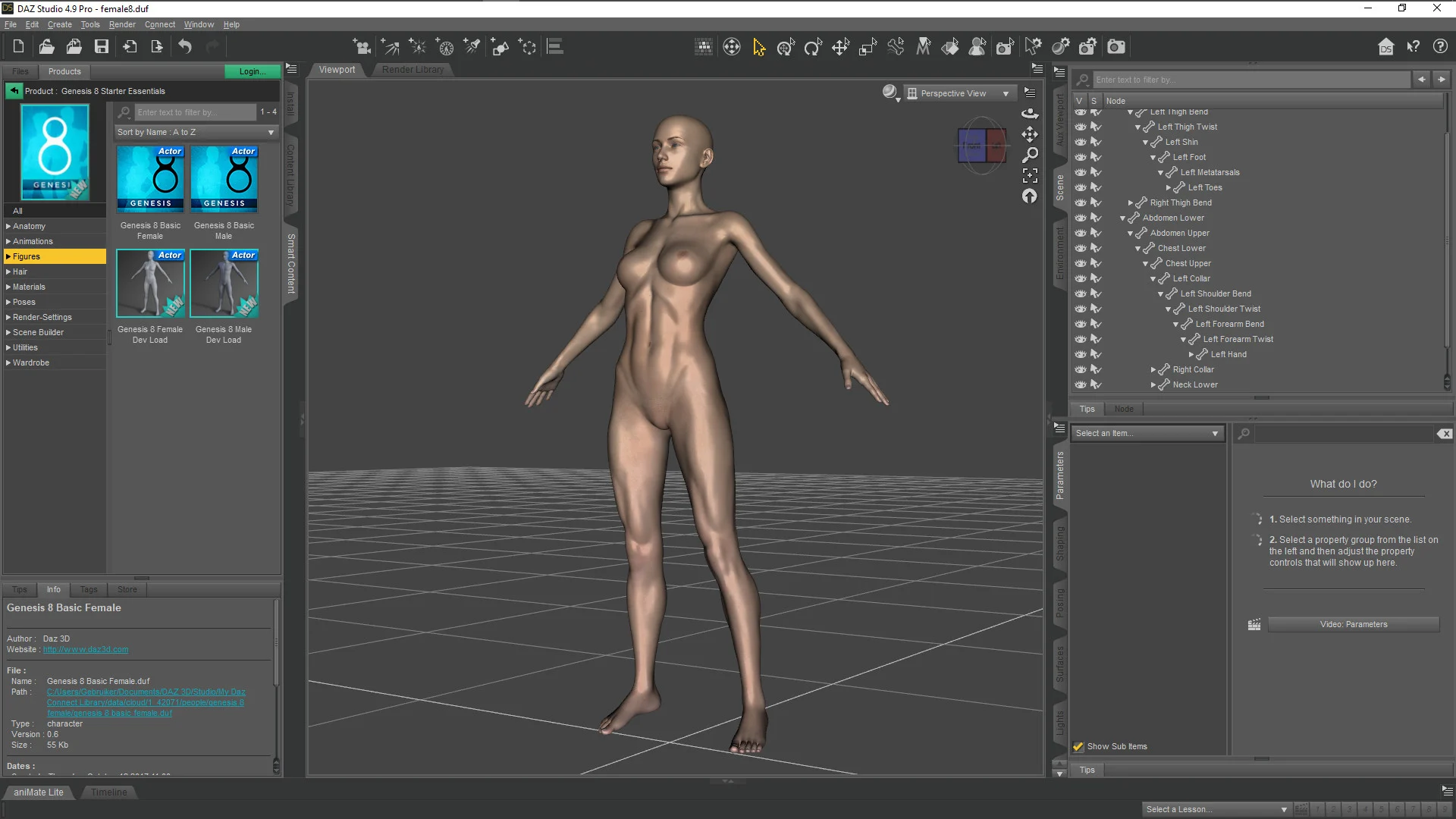Viewport: 1456px width, 819px height.
Task: Open the Render menu
Action: click(x=122, y=24)
